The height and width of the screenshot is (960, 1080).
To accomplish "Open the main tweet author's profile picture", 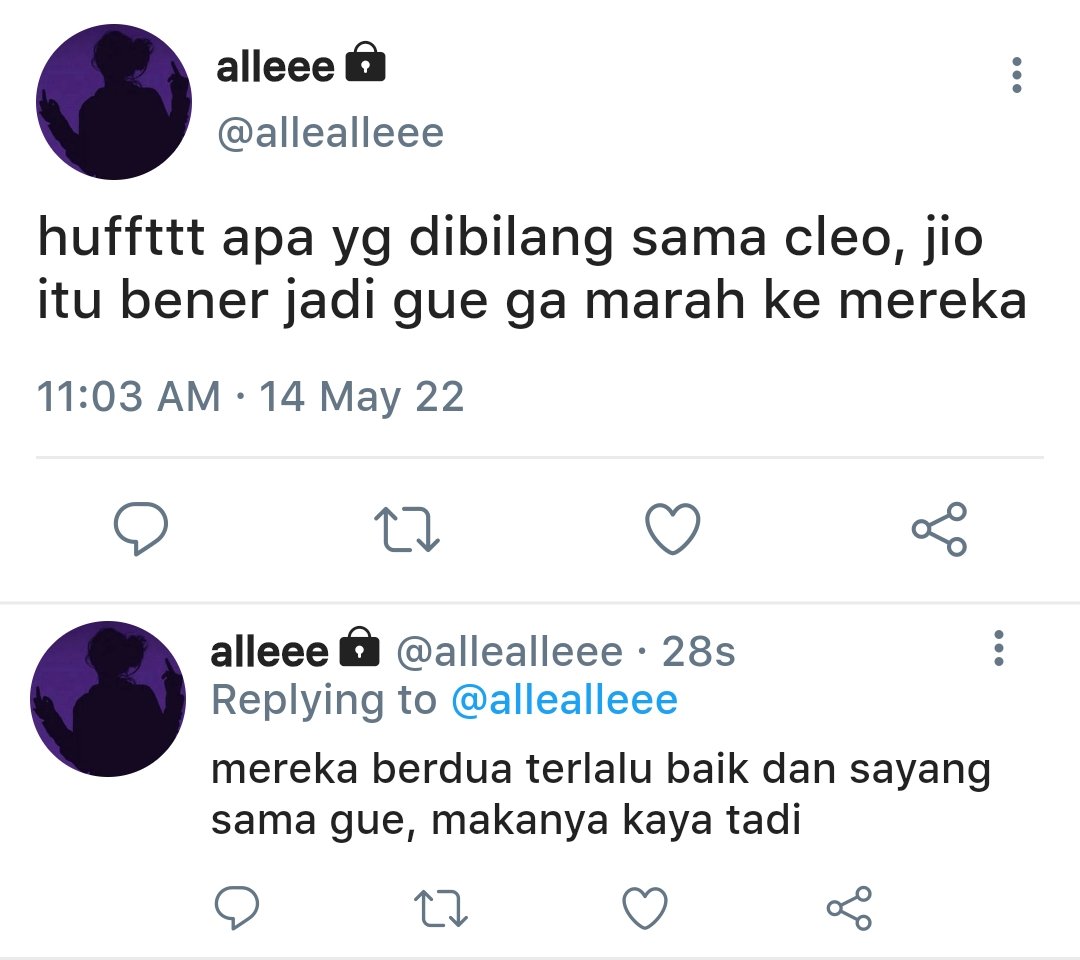I will 114,102.
